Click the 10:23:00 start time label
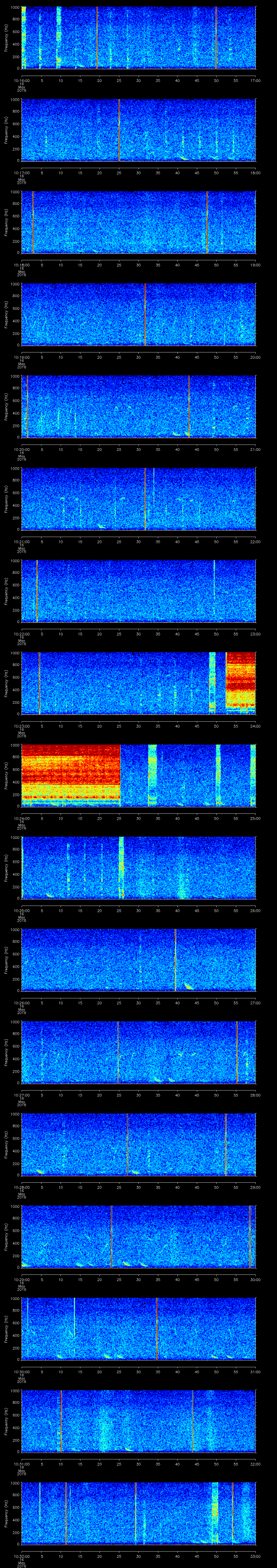 pos(21,726)
